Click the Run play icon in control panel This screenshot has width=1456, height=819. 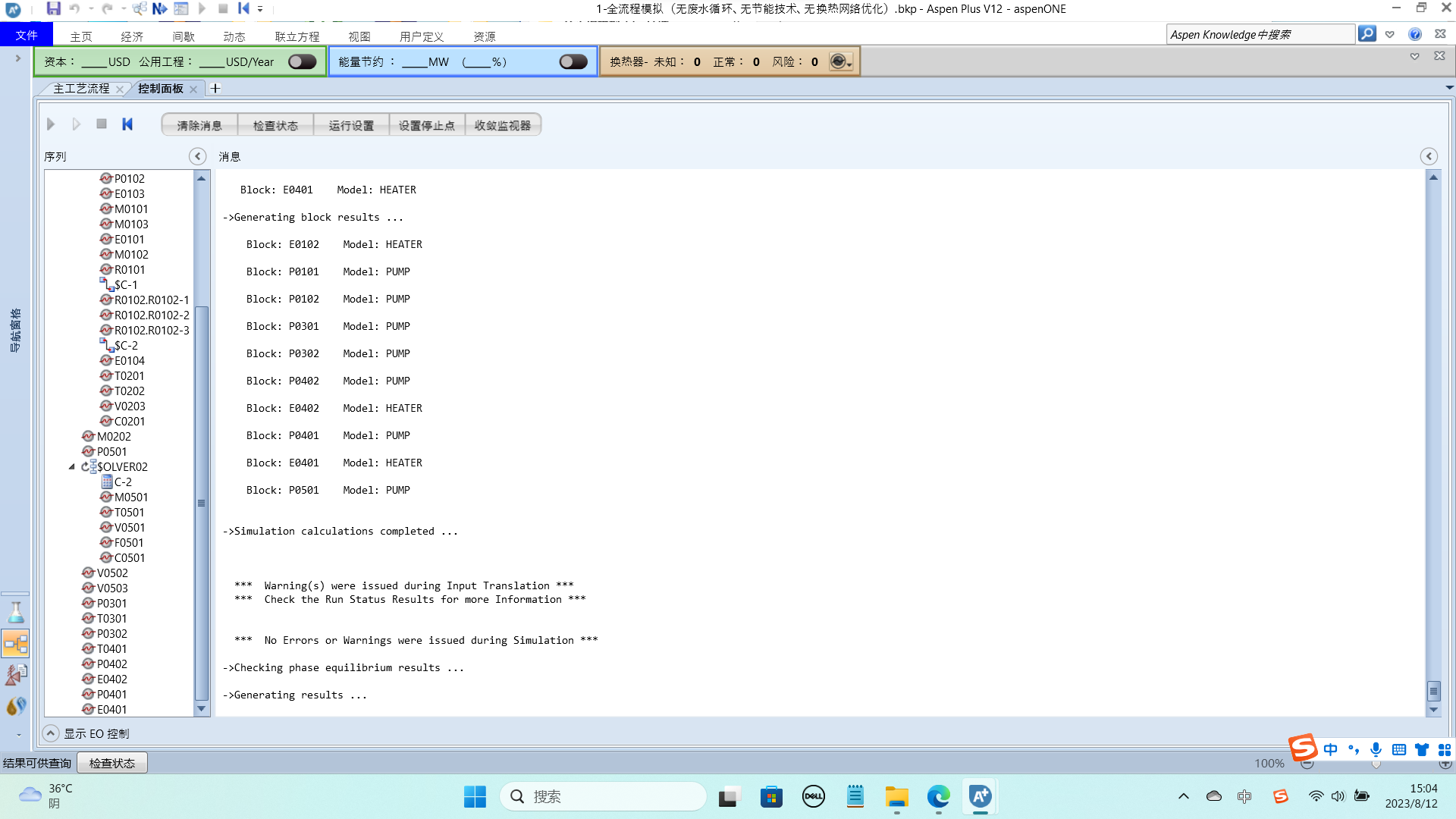(x=51, y=124)
